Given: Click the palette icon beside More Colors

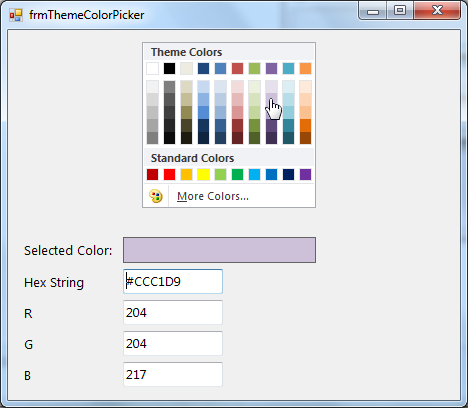Looking at the screenshot, I should (156, 196).
